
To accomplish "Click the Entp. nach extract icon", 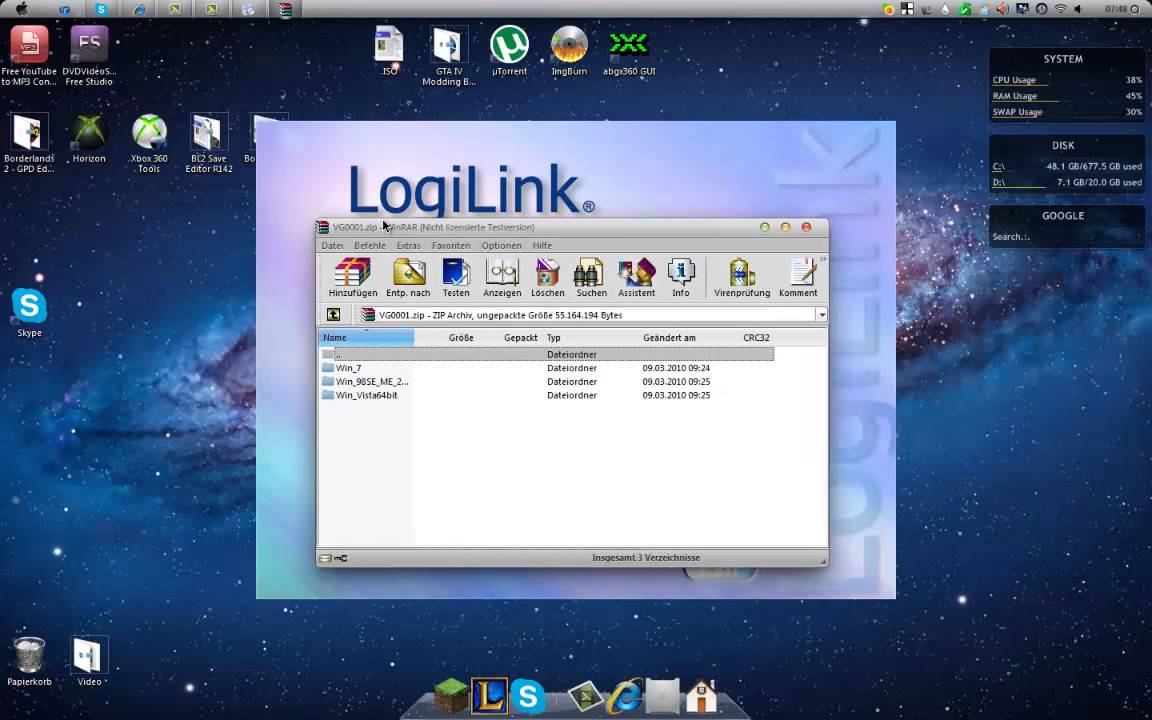I will [x=408, y=278].
